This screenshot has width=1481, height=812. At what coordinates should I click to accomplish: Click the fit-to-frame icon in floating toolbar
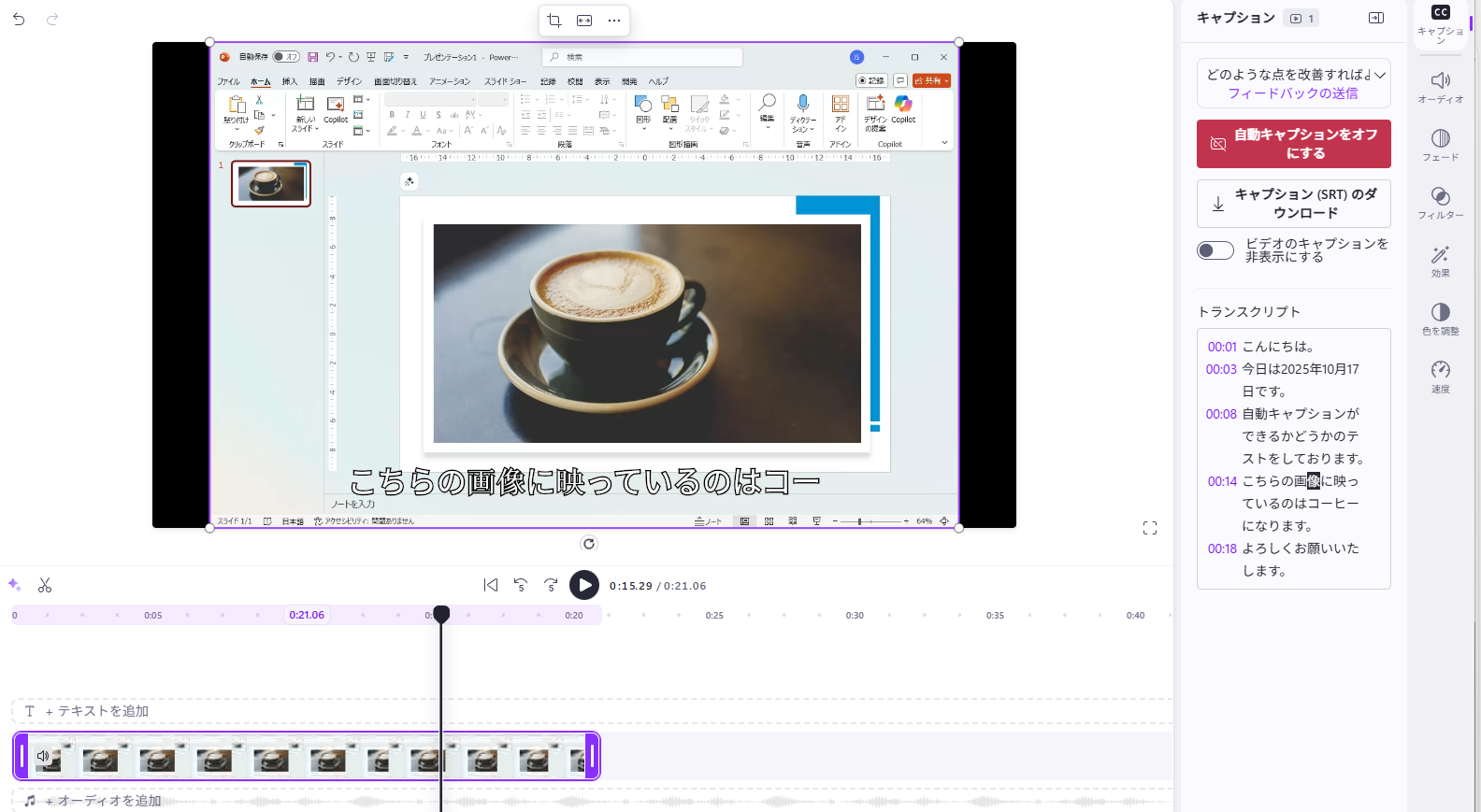(x=584, y=21)
